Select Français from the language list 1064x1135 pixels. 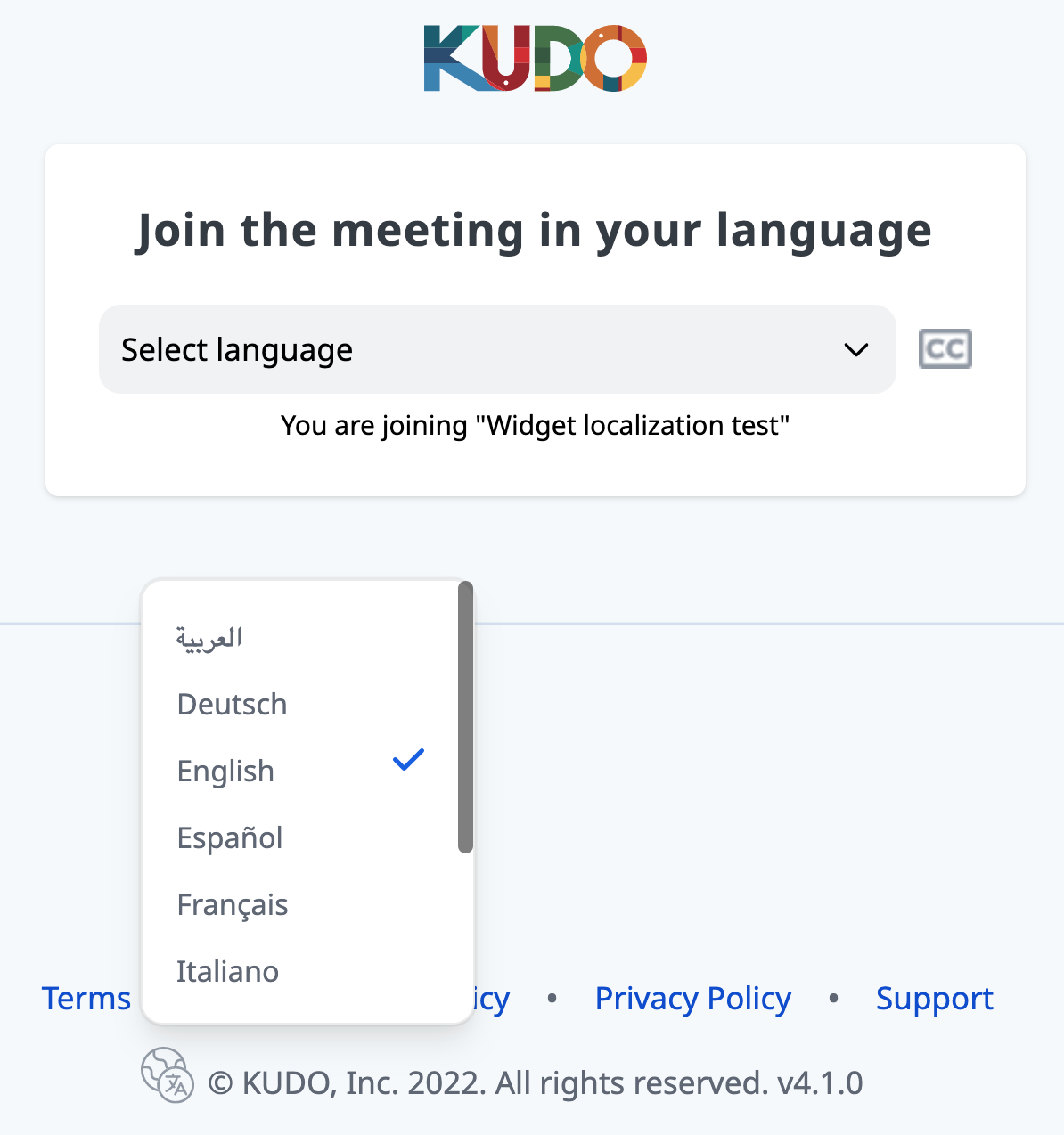click(x=233, y=905)
